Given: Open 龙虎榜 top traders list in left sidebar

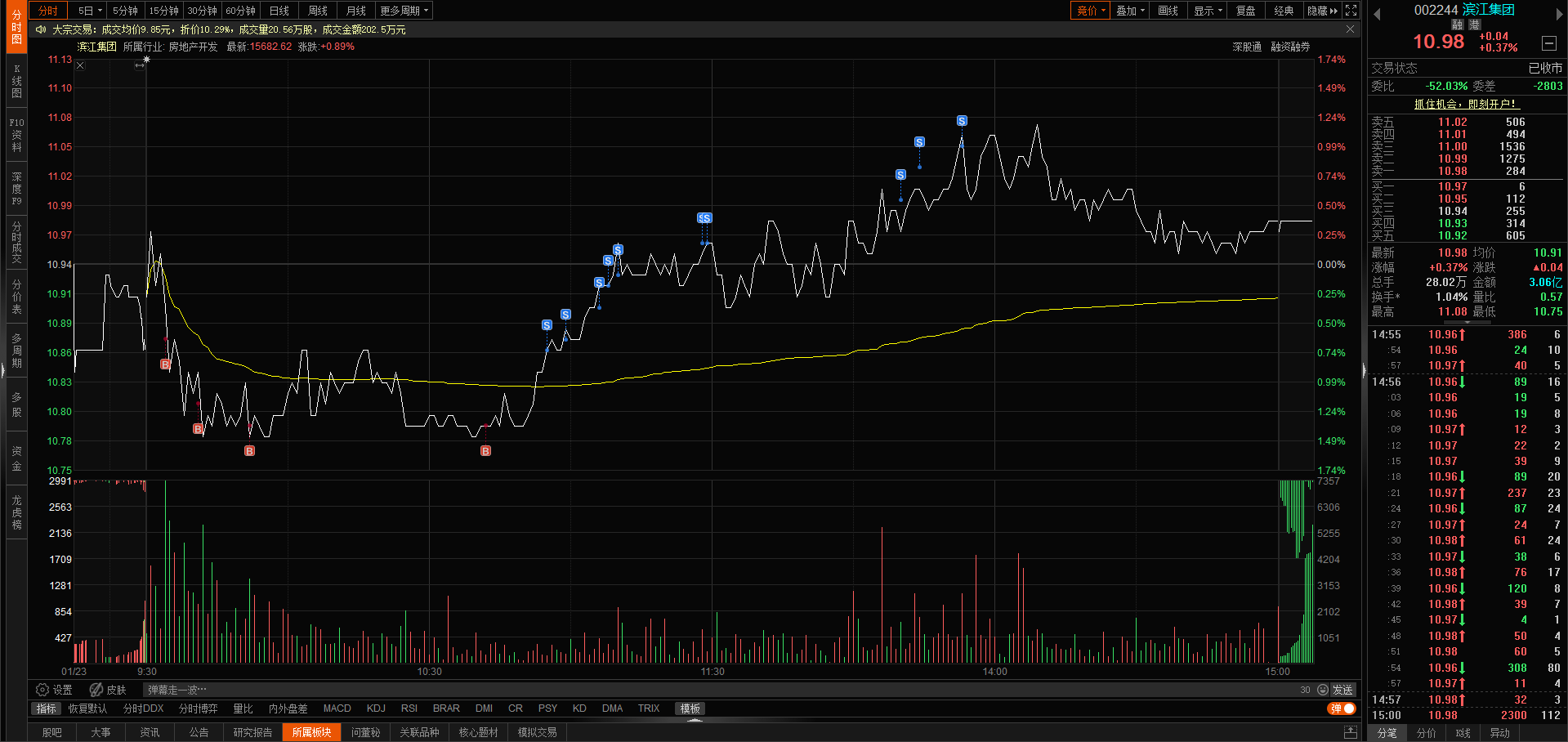Looking at the screenshot, I should (x=16, y=512).
